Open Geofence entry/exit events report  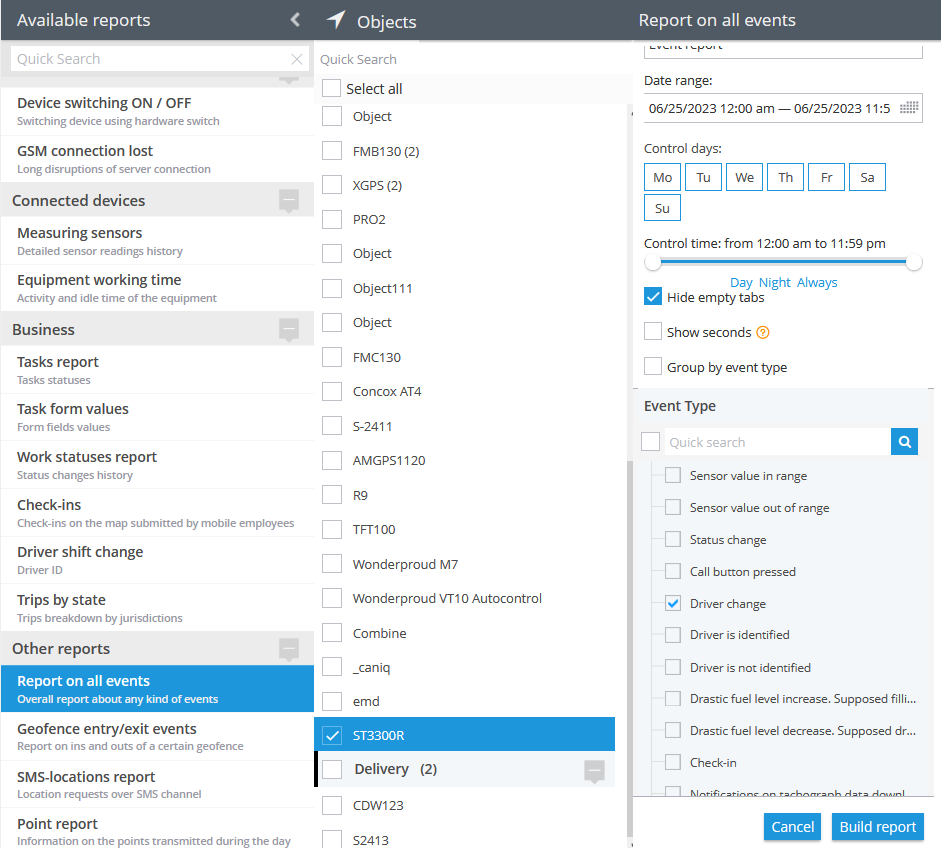pos(157,736)
